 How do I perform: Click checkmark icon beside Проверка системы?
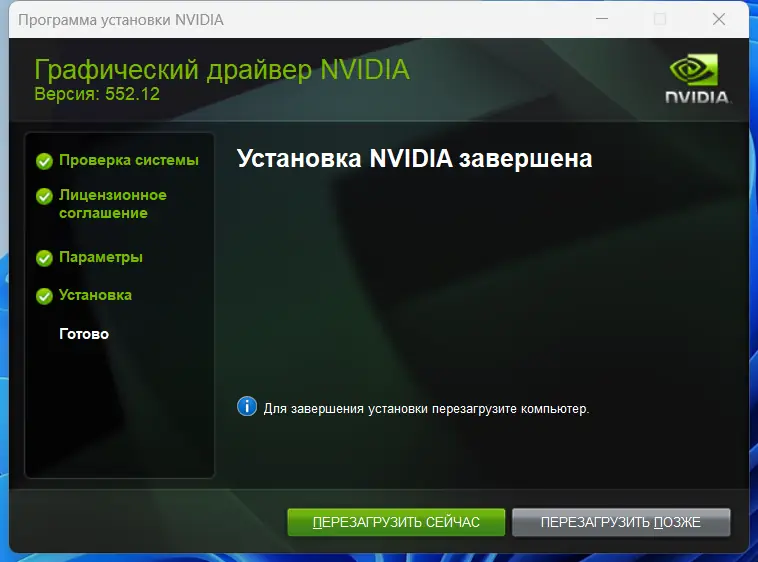[x=44, y=161]
